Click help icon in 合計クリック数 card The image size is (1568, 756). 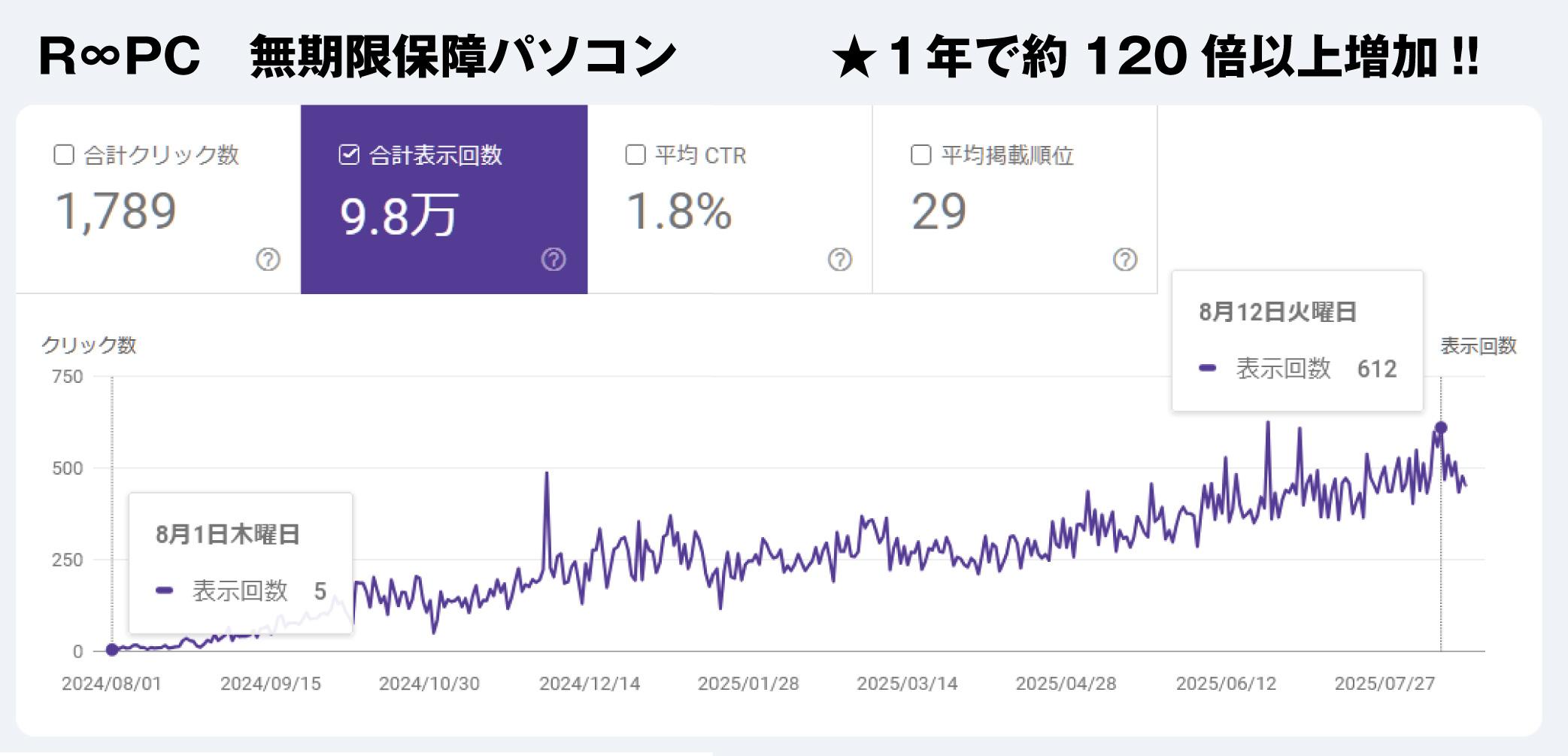coord(268,260)
